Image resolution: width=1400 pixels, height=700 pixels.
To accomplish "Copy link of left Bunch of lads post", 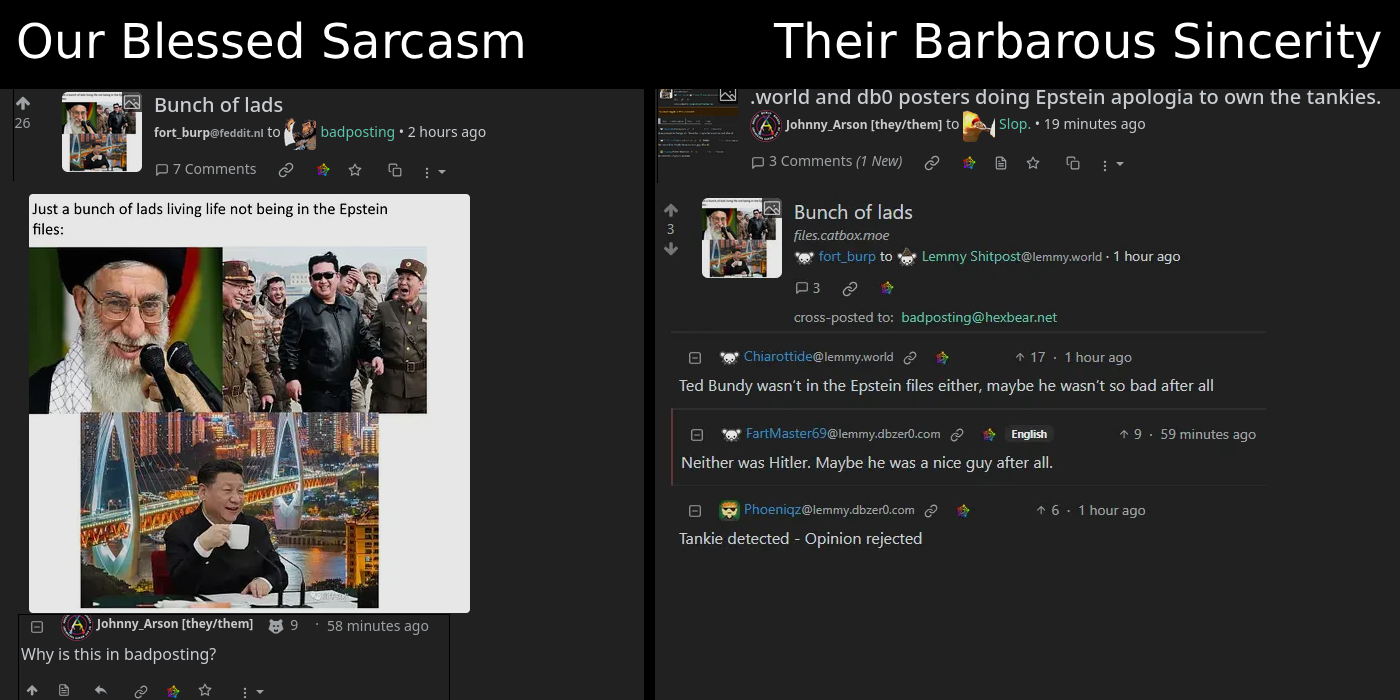I will point(286,170).
